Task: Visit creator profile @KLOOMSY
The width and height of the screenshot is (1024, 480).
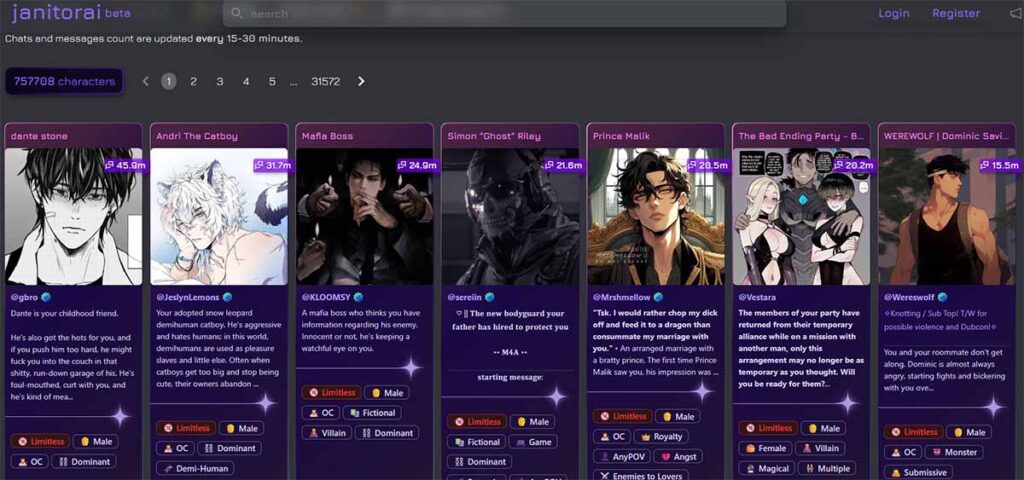Action: point(325,297)
